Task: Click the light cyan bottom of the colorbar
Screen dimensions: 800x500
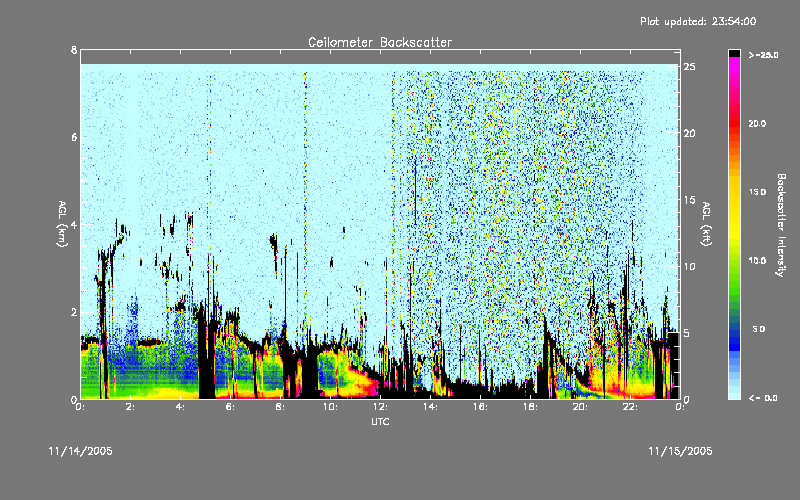Action: [734, 393]
